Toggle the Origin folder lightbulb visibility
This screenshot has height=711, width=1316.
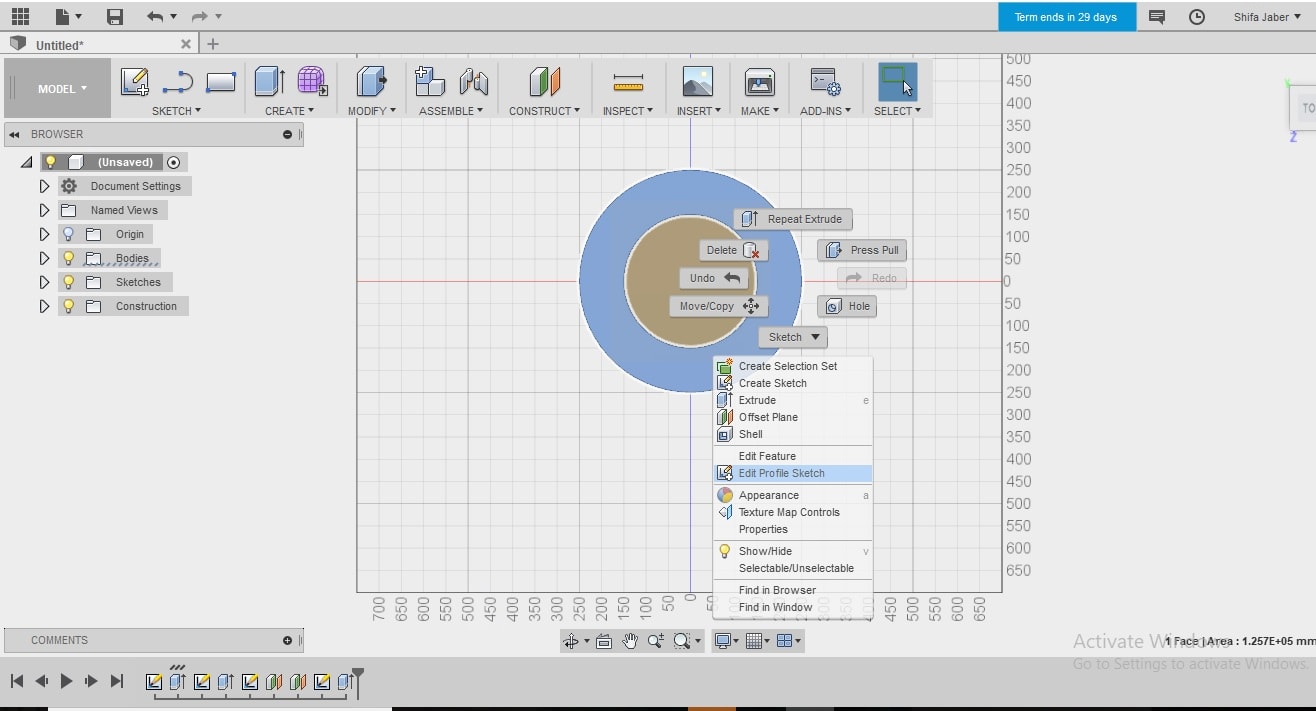(x=69, y=234)
